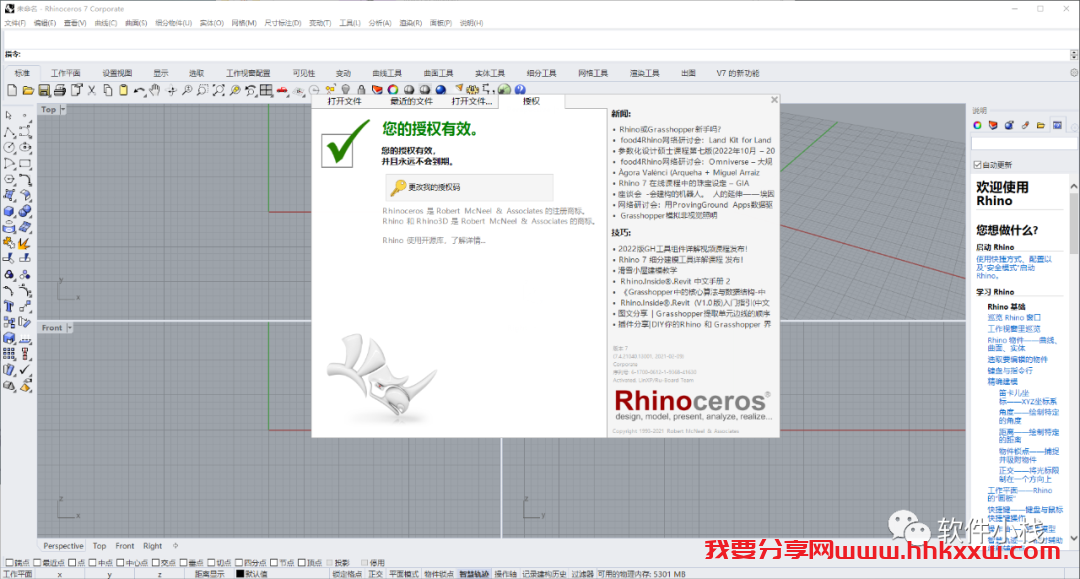Select the Box solid tool
Viewport: 1080px width, 579px height.
click(9, 211)
